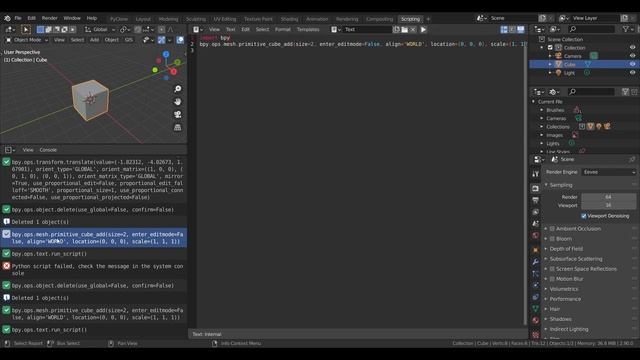This screenshot has height=360, width=640.
Task: Open the Scene properties tab icon
Action: [536, 224]
